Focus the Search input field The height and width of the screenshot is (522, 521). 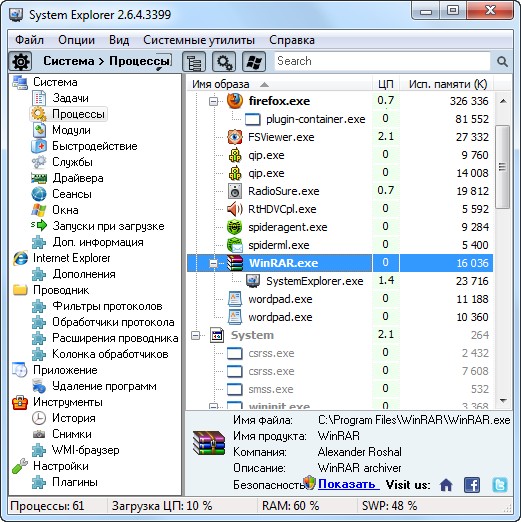[x=382, y=61]
